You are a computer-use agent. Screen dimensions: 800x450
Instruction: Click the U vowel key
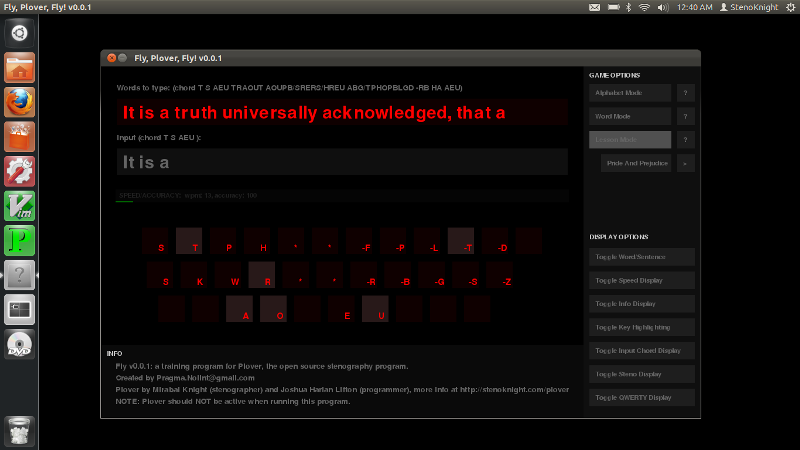pyautogui.click(x=375, y=309)
